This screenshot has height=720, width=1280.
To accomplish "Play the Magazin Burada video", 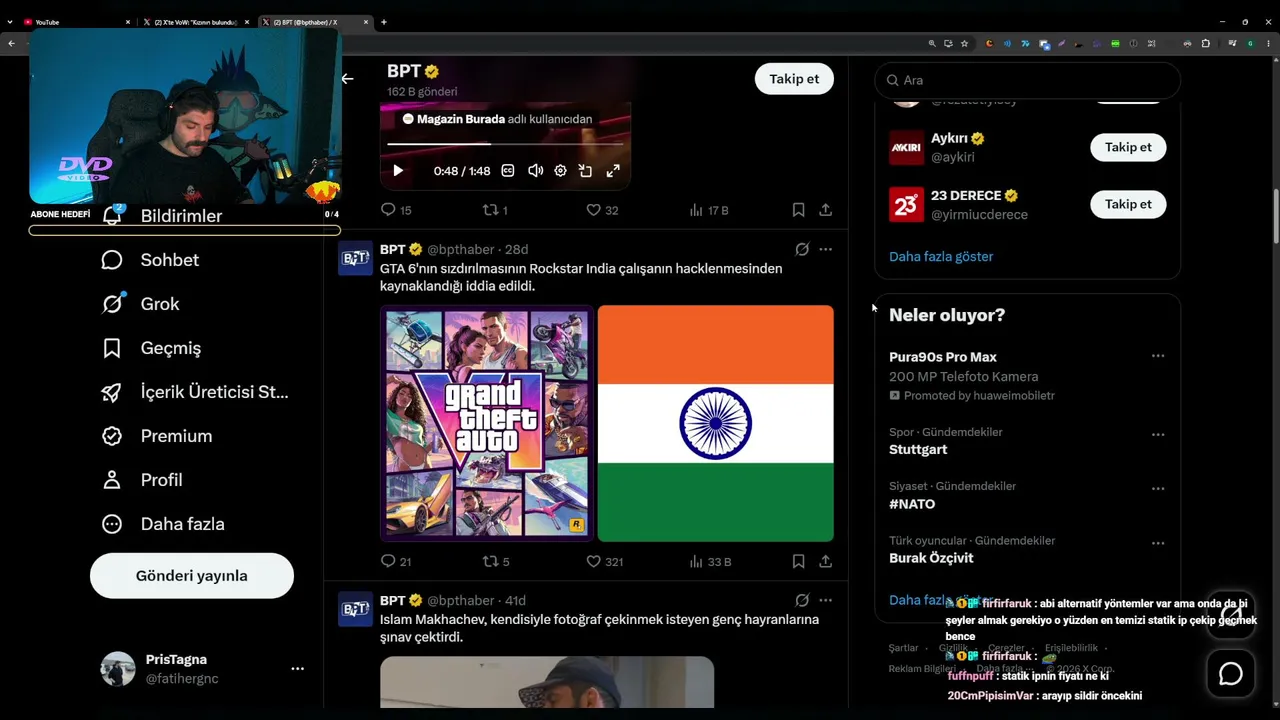I will [398, 171].
